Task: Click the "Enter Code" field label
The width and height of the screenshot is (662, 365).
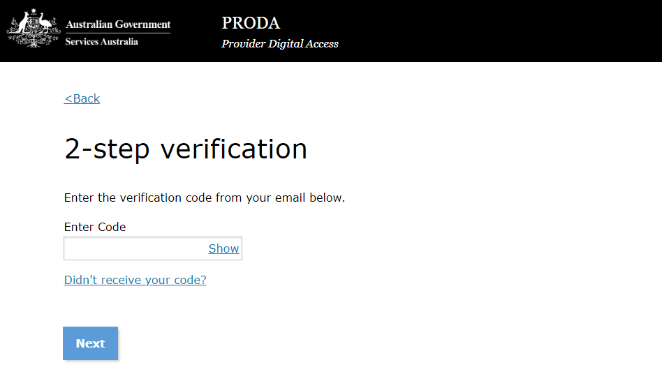Action: coord(95,227)
